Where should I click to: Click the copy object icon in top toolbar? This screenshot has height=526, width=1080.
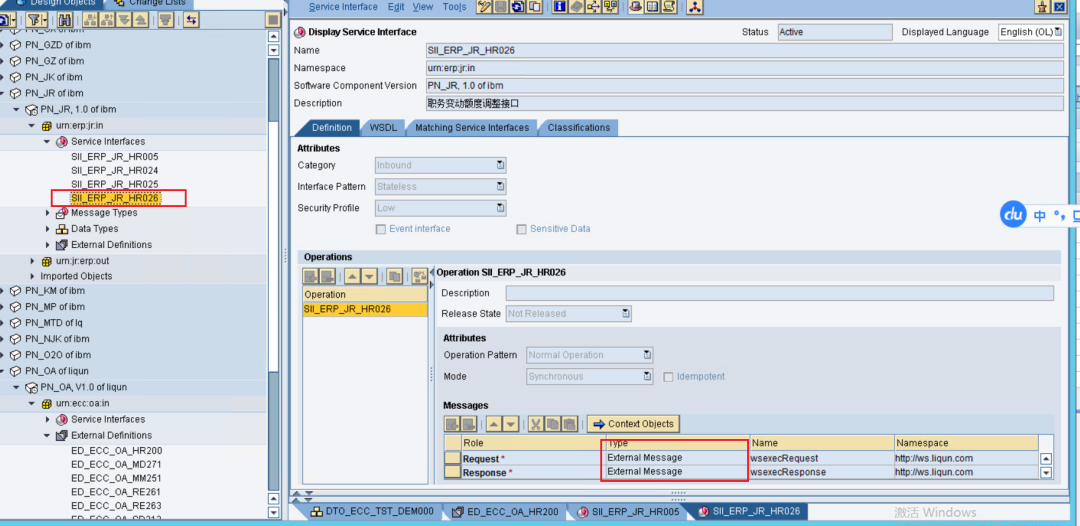(x=534, y=7)
